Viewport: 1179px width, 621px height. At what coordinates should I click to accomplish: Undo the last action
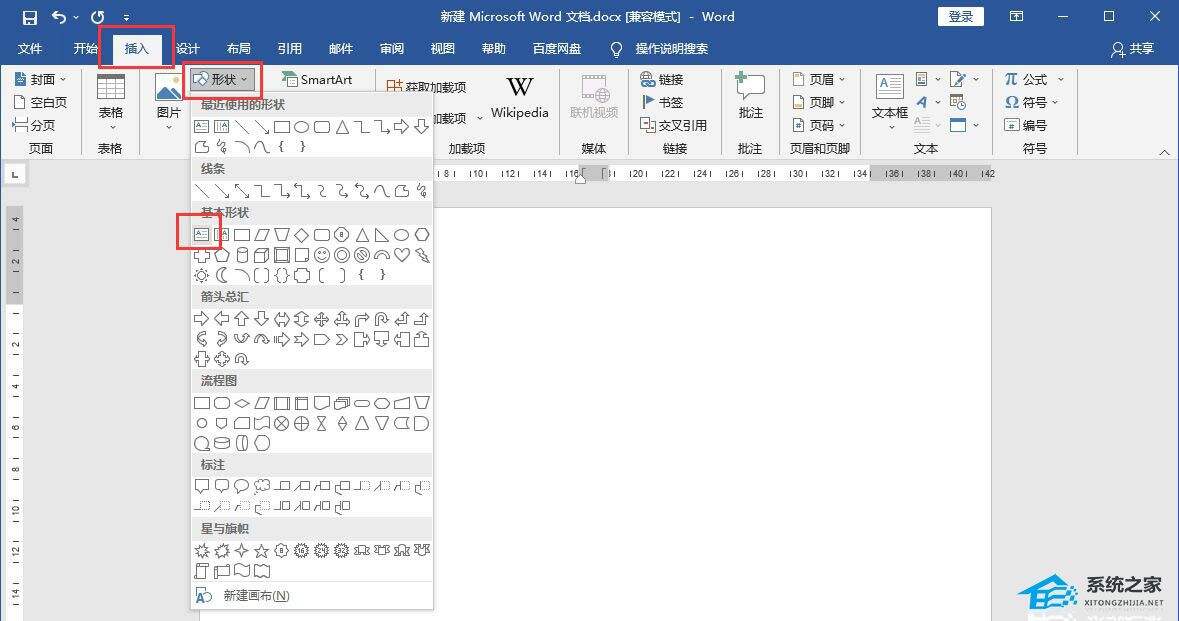coord(59,17)
